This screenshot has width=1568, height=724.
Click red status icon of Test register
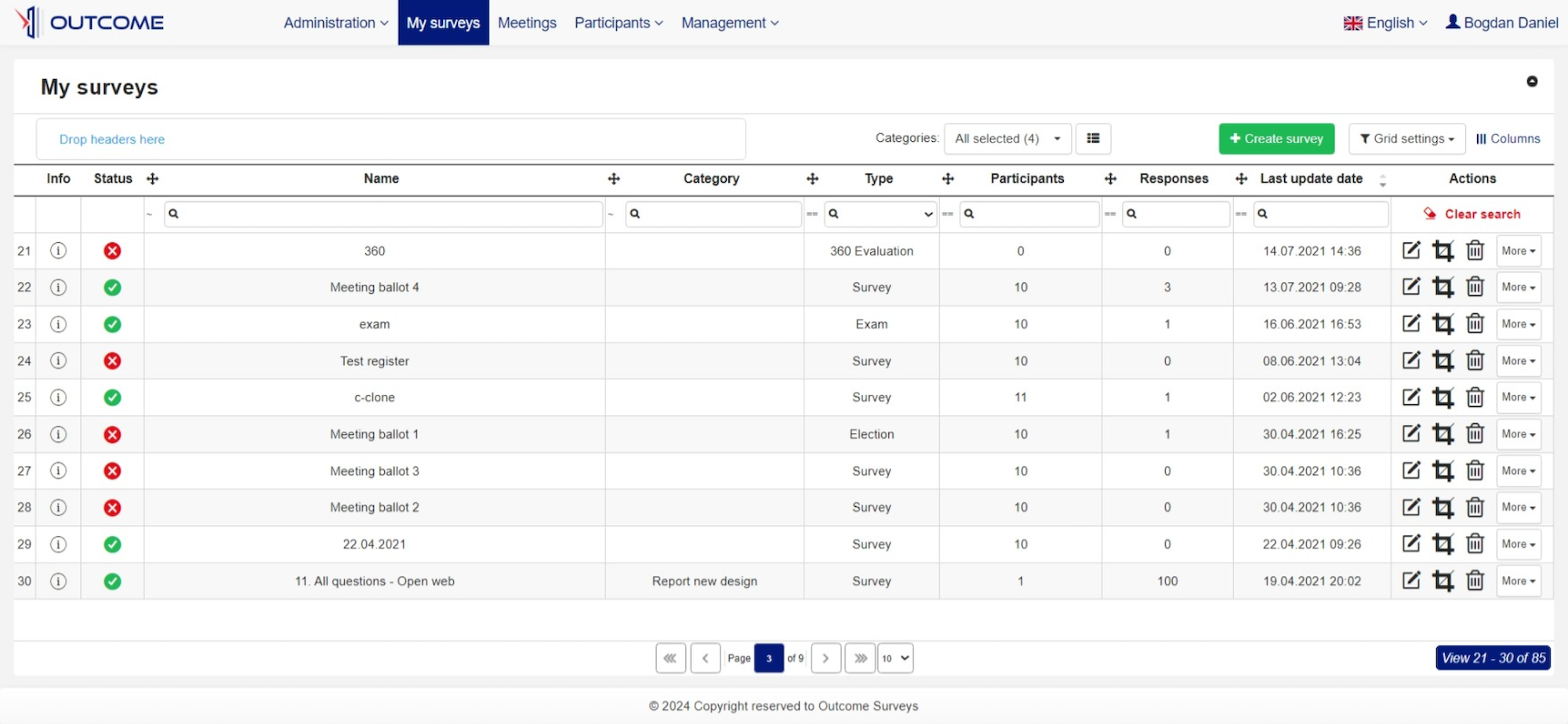112,360
